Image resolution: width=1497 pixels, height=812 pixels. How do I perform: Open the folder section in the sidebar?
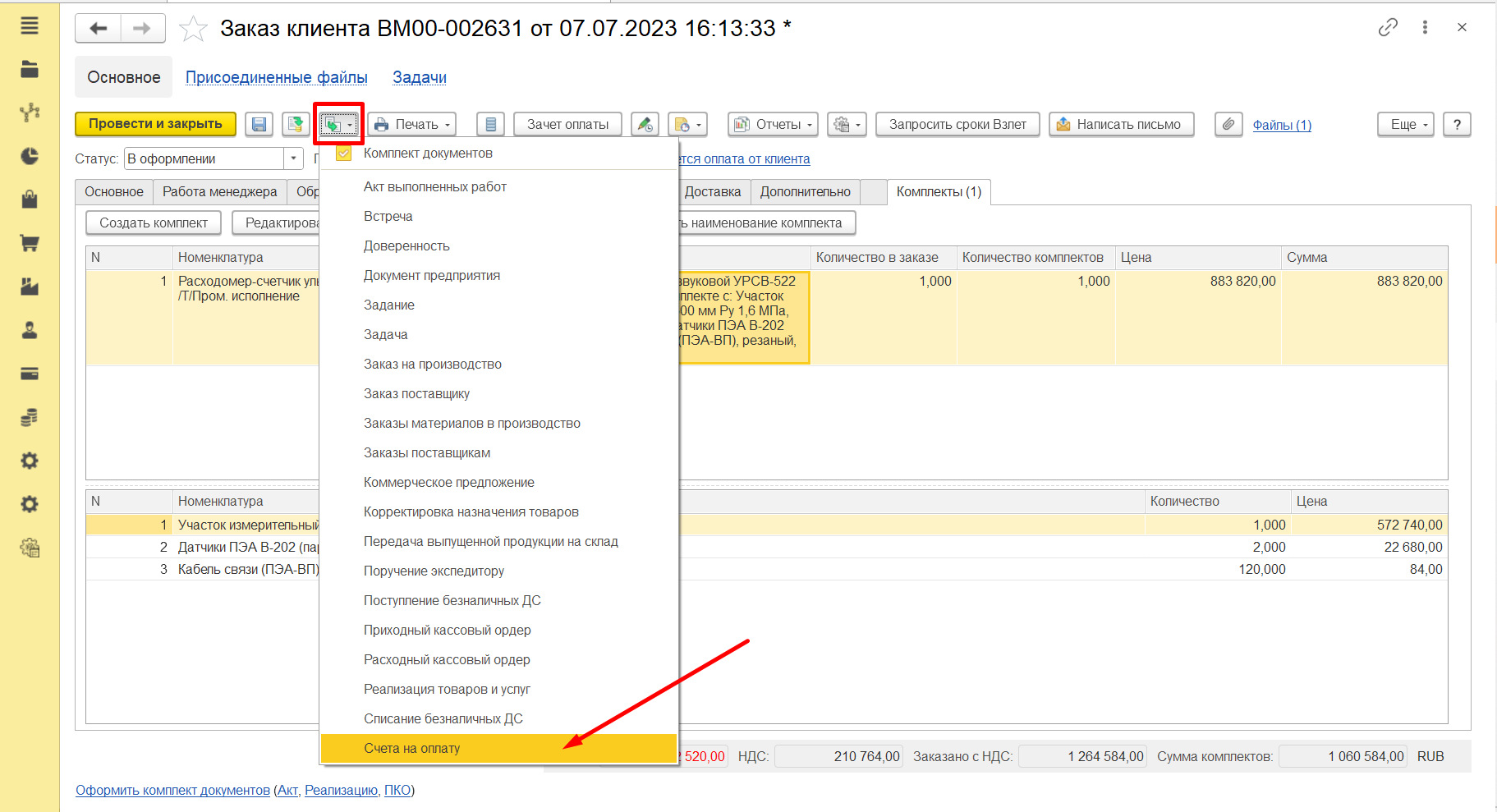click(30, 69)
